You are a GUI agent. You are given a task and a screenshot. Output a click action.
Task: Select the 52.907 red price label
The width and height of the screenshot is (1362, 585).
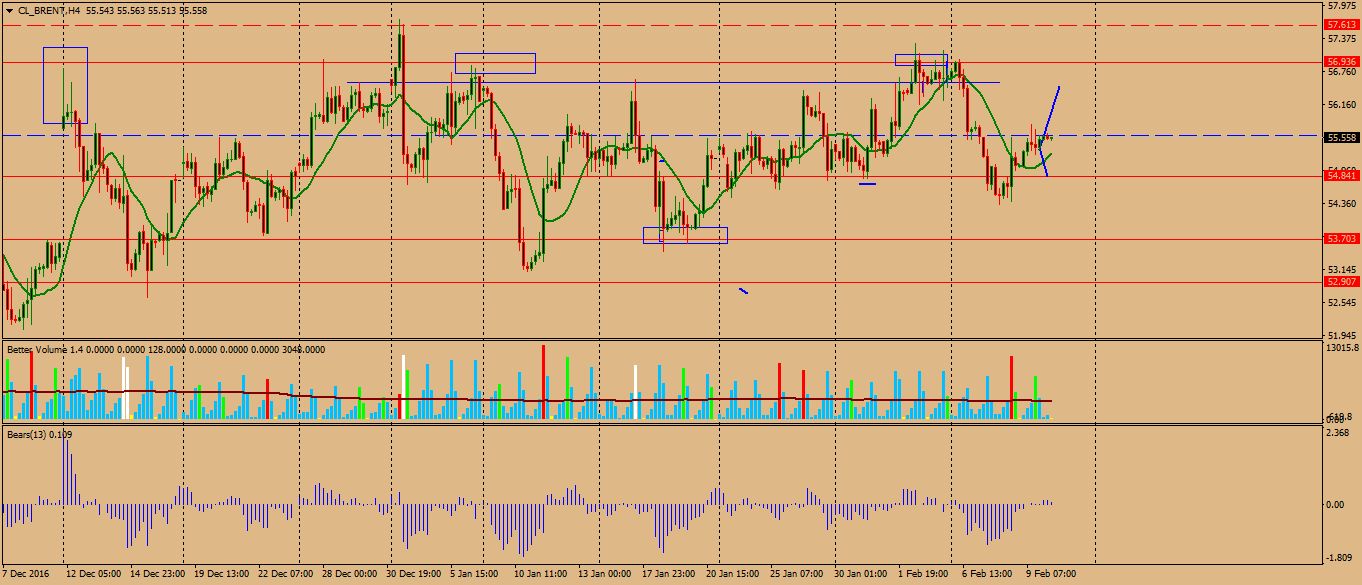pos(1340,282)
